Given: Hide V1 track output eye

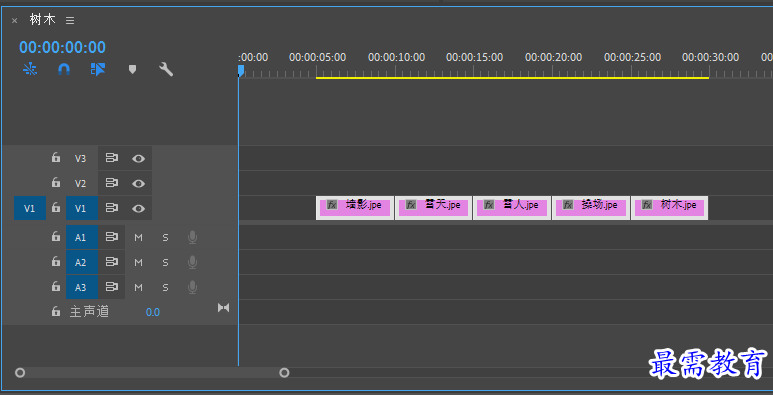Looking at the screenshot, I should 139,208.
